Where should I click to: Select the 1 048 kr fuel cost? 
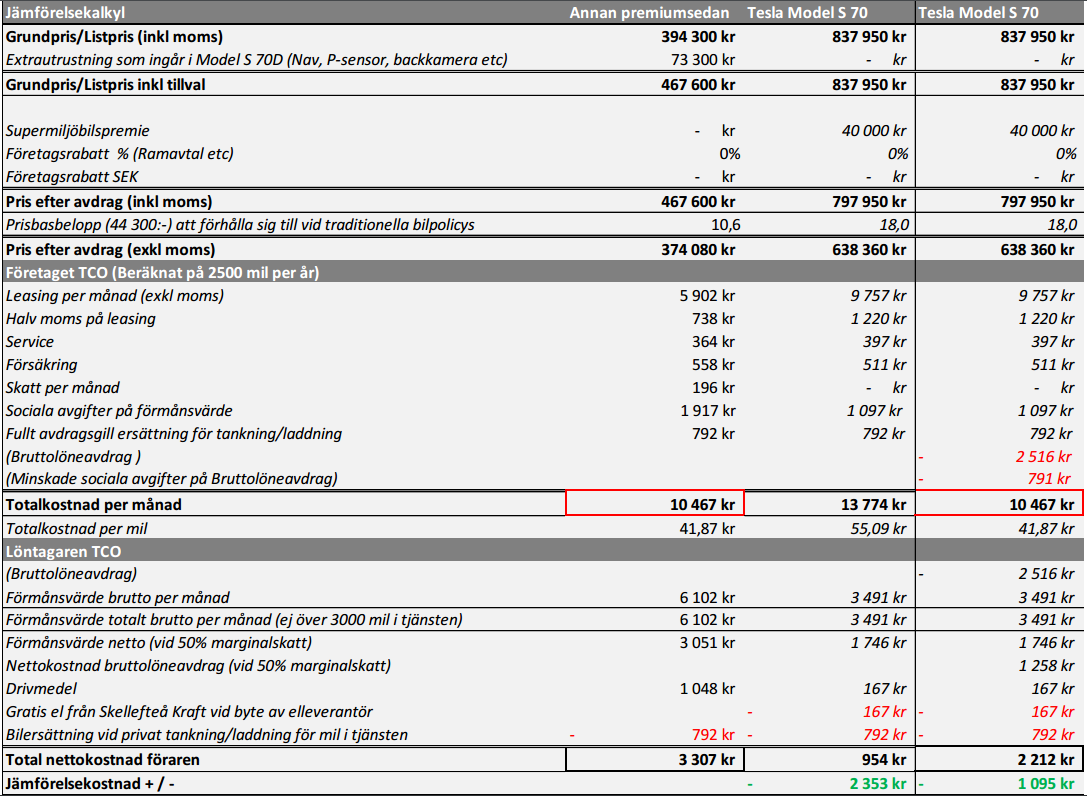tap(708, 689)
